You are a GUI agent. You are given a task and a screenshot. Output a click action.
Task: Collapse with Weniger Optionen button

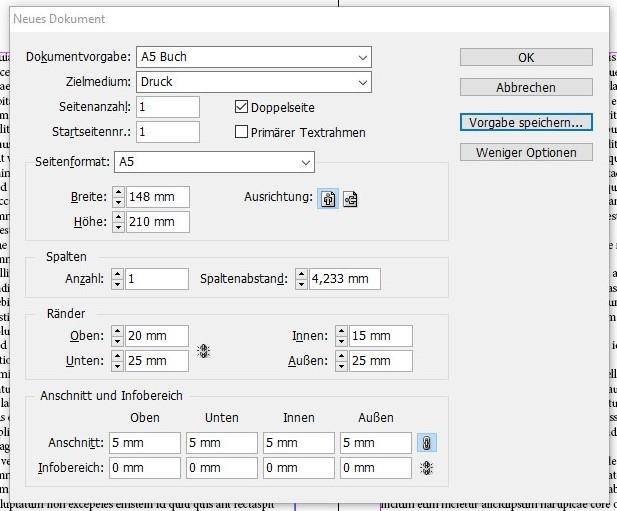526,152
